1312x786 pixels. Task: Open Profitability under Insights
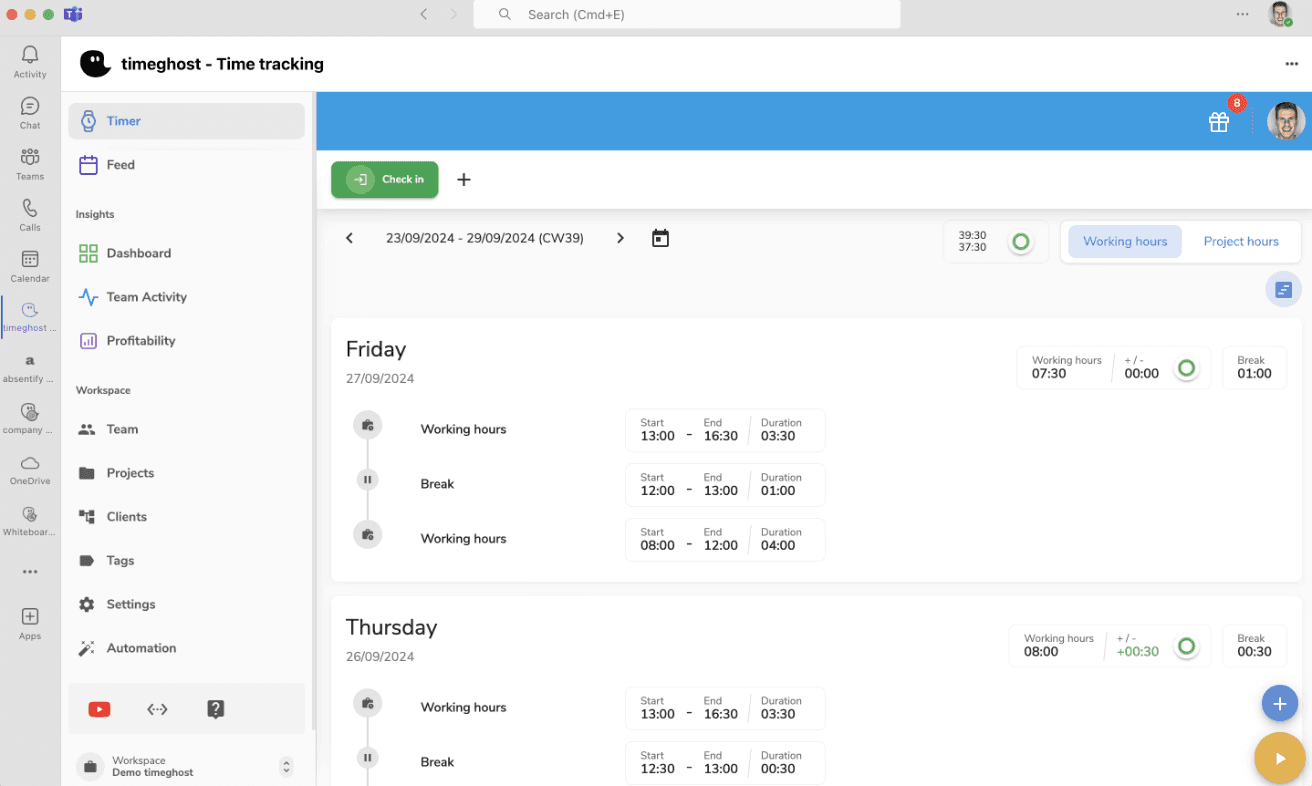[186, 341]
